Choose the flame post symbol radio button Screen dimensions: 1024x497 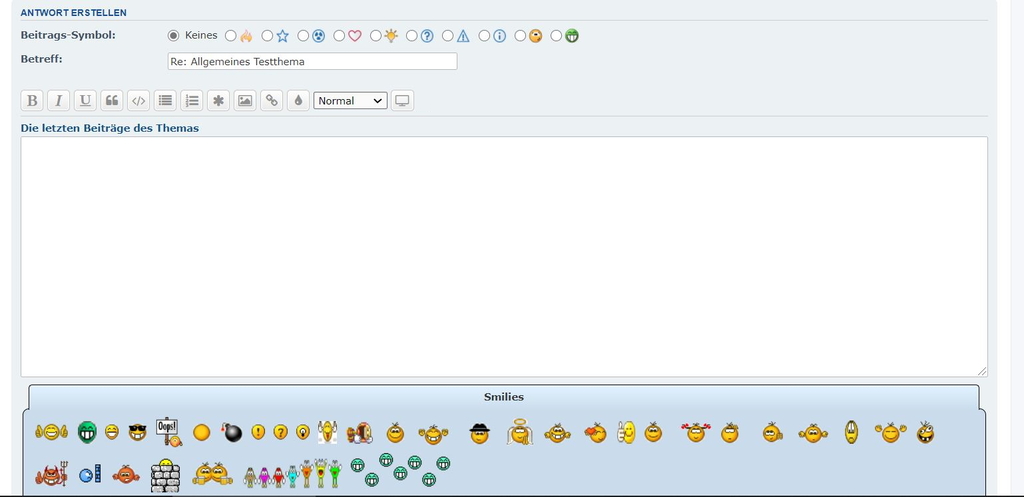231,36
